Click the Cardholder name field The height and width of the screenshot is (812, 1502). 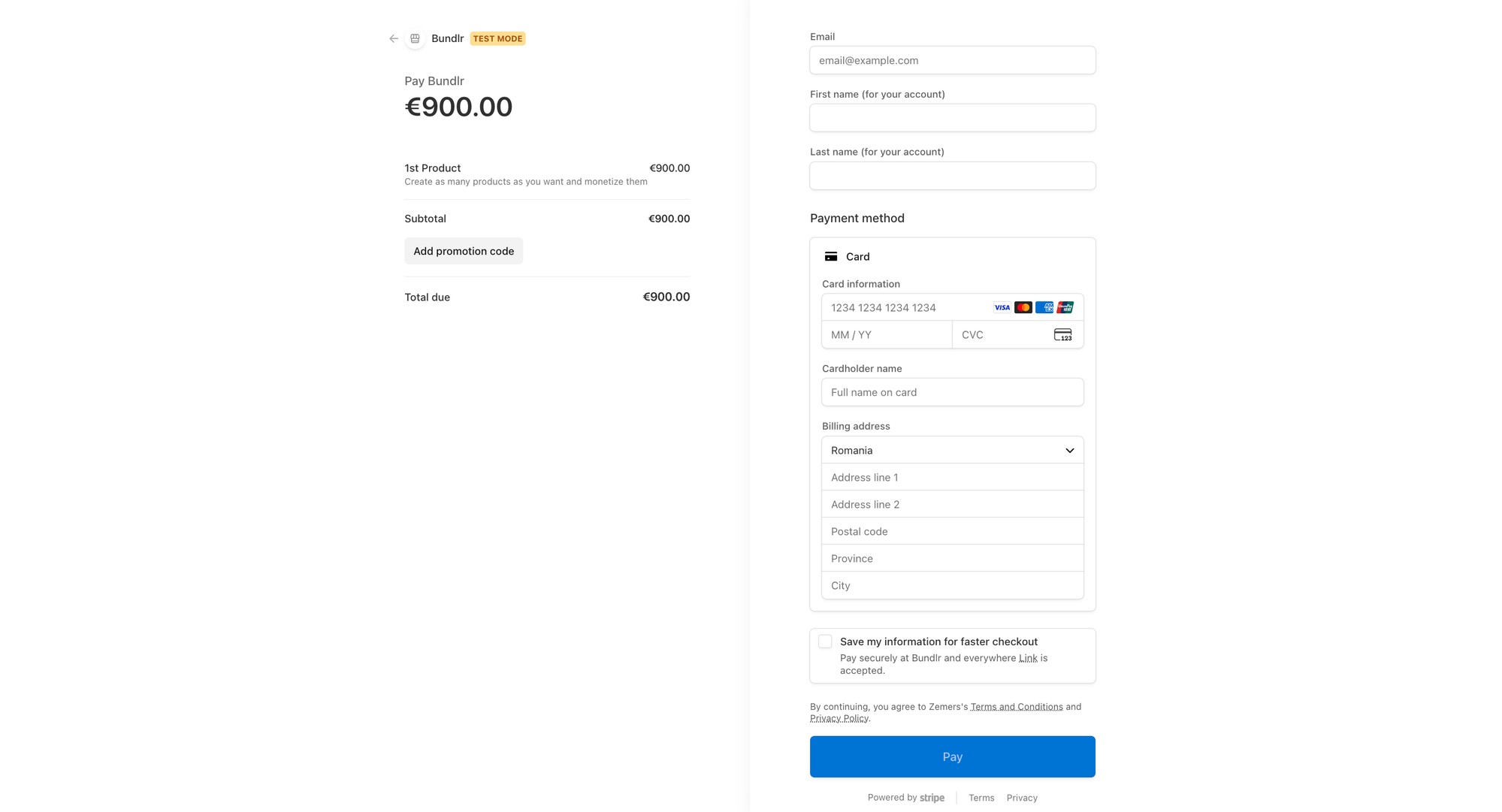[952, 393]
